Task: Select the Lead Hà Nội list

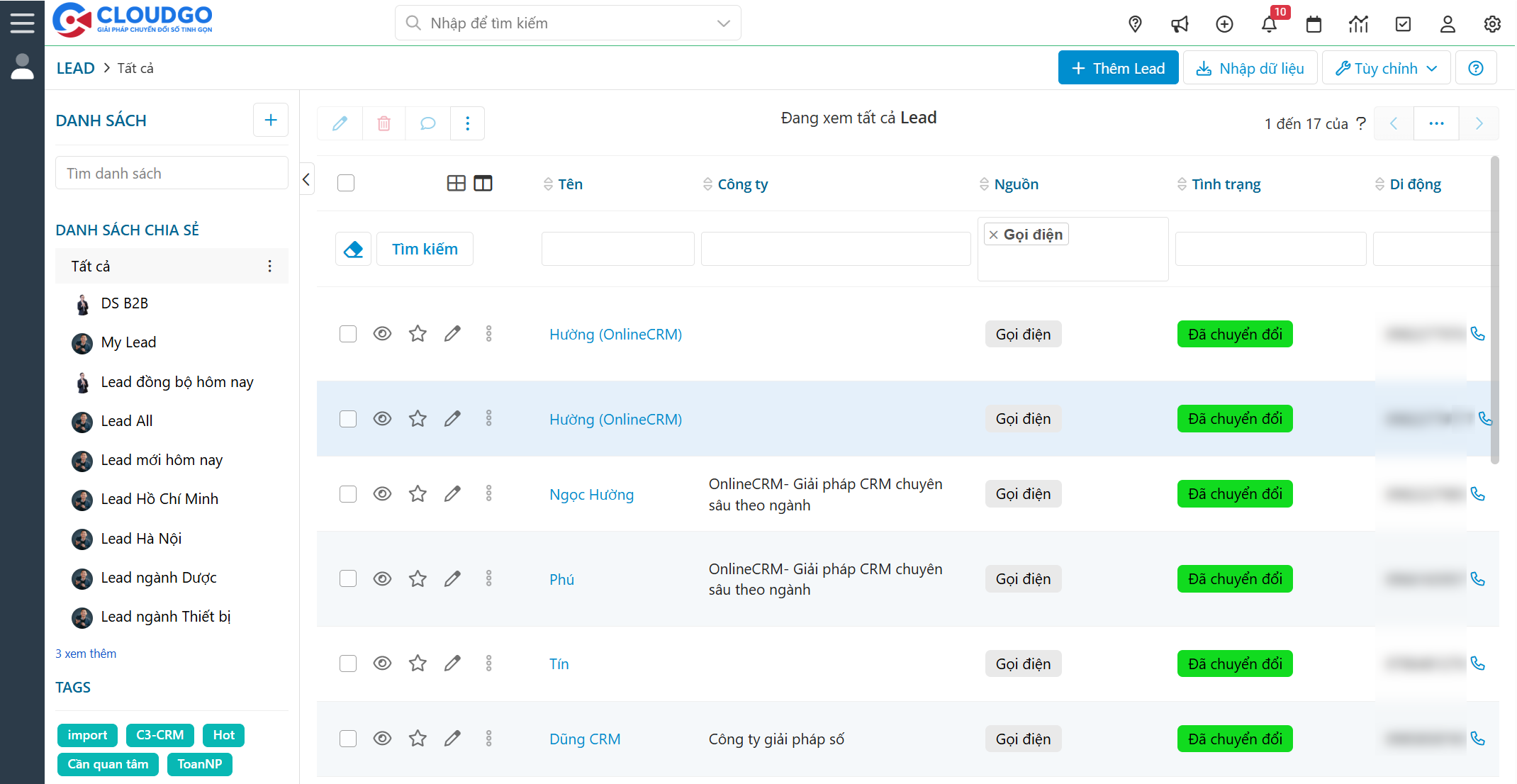Action: (141, 539)
